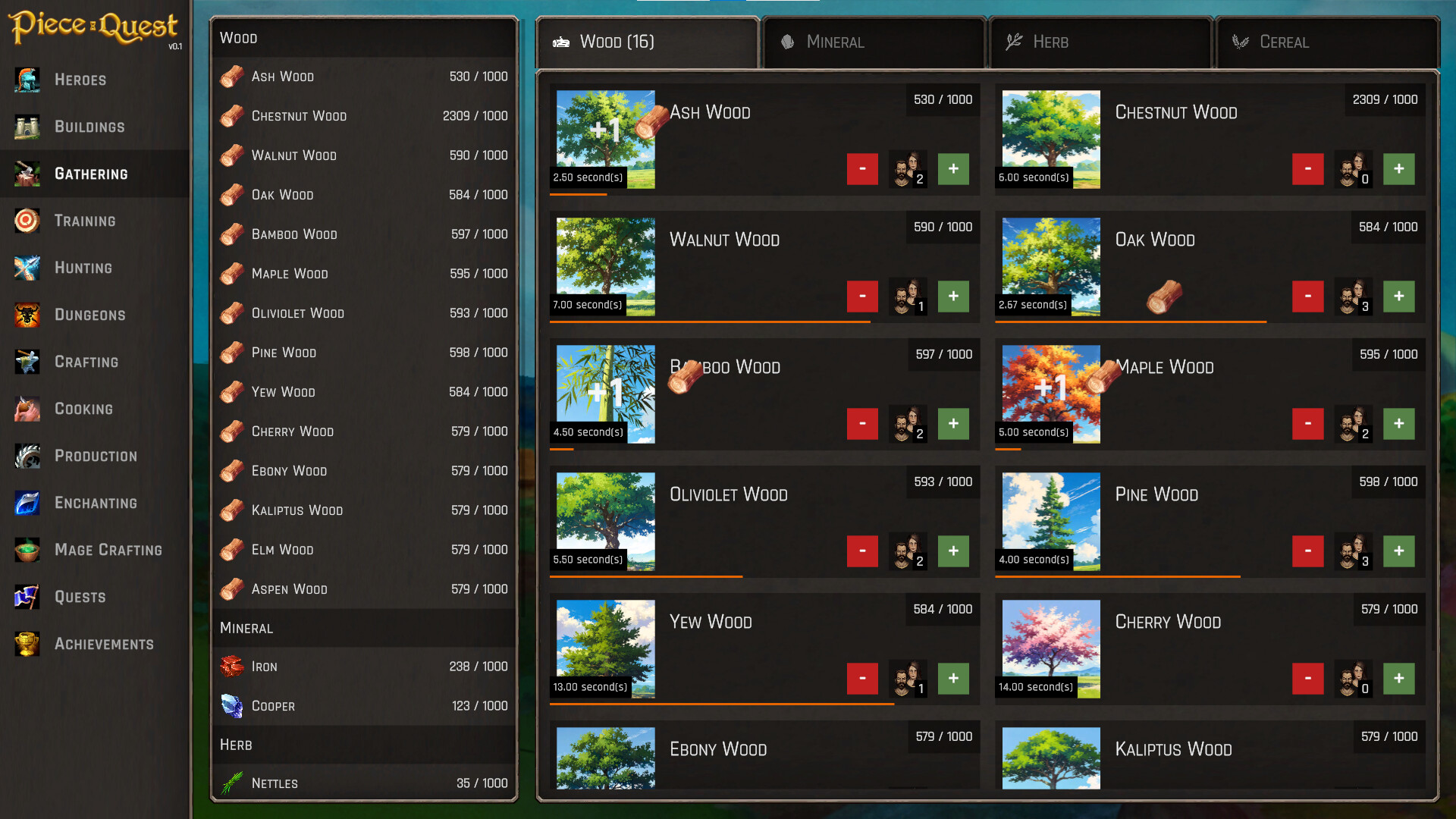Select the Training section
The width and height of the screenshot is (1456, 819).
tap(84, 221)
